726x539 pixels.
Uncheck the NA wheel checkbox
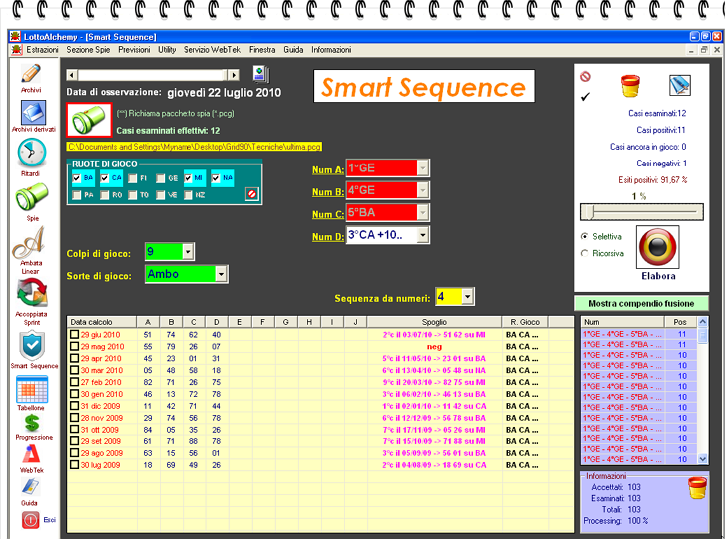point(216,178)
